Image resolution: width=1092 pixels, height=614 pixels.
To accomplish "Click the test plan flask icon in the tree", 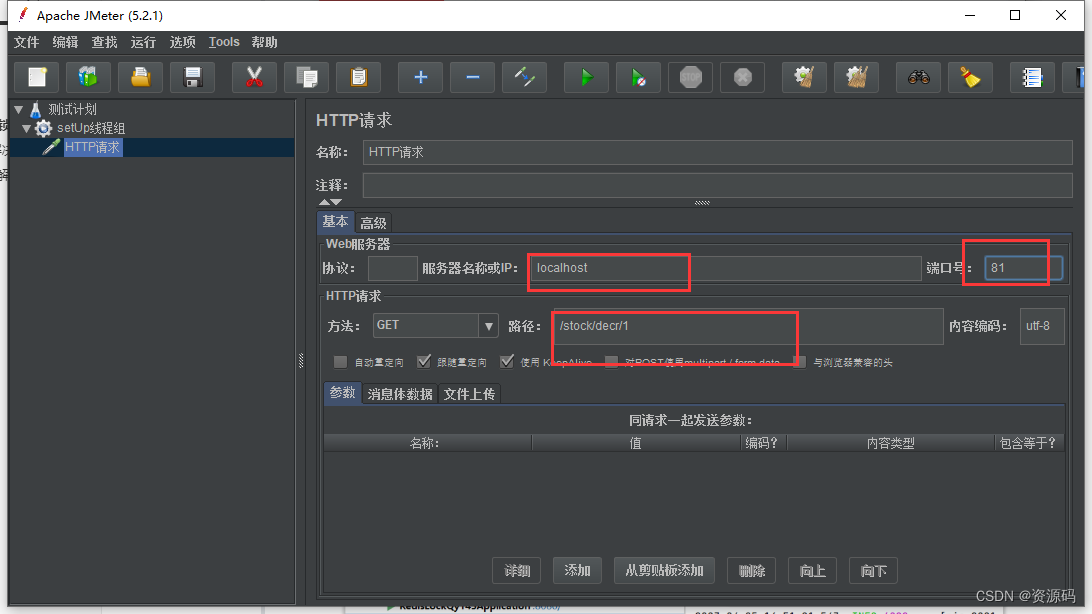I will pyautogui.click(x=36, y=109).
